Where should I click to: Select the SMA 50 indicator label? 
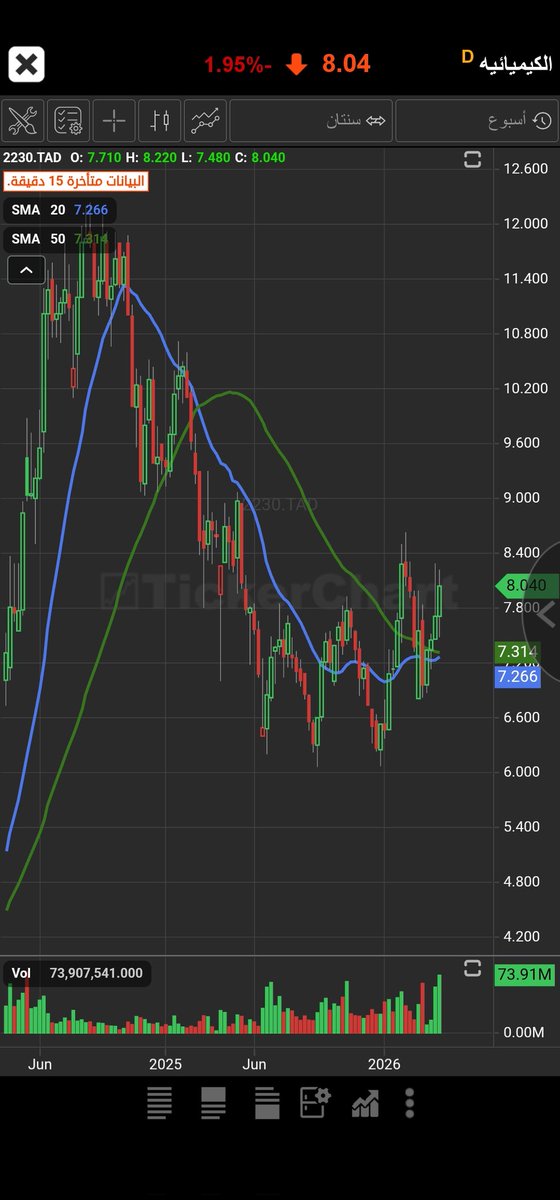tap(61, 239)
